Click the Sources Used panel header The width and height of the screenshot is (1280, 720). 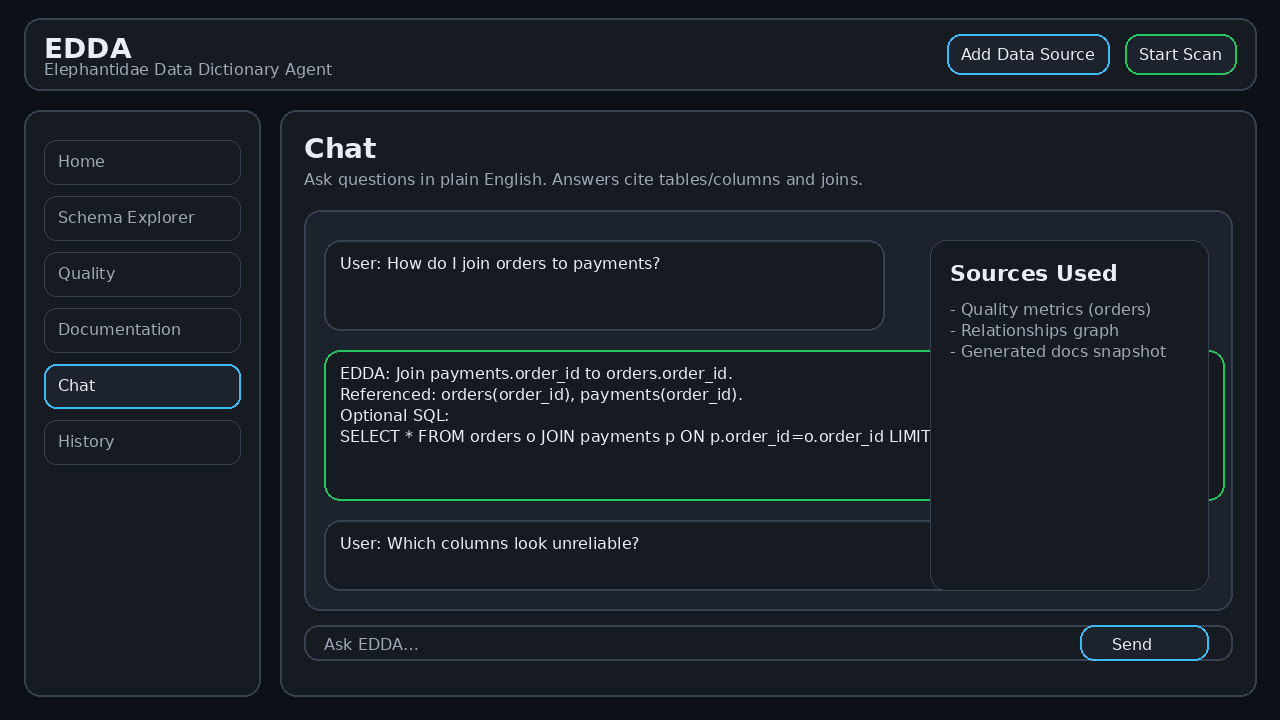[x=1033, y=273]
